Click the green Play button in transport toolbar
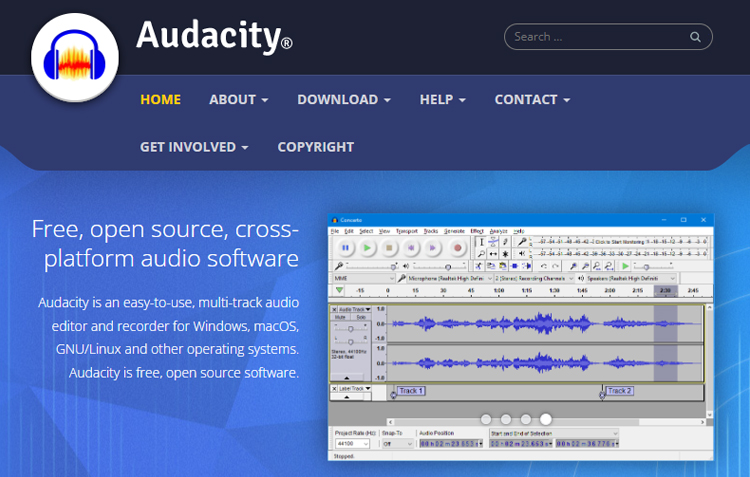Viewport: 750px width, 477px height. (367, 248)
